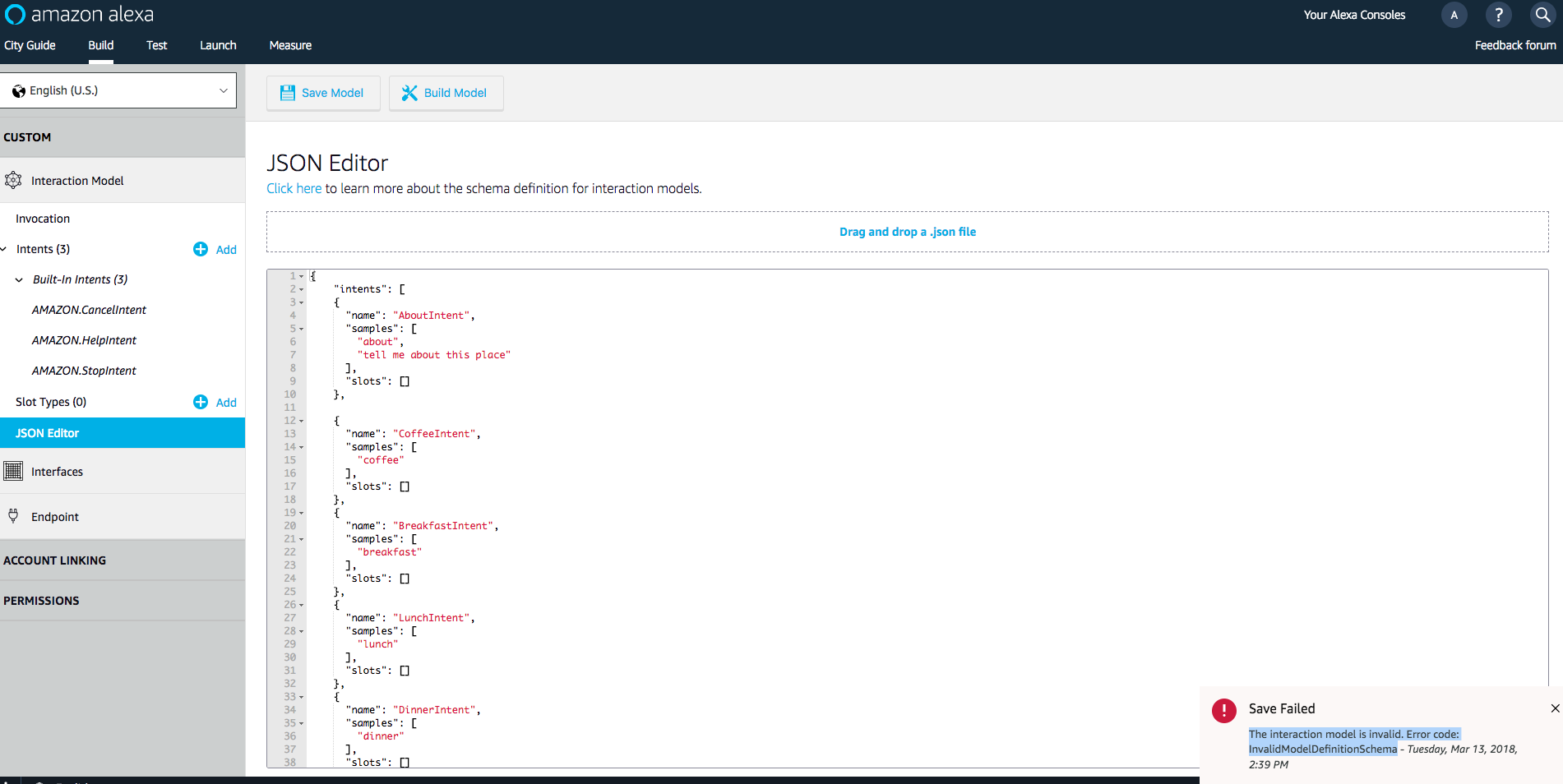The image size is (1563, 784).
Task: Switch to the Measure tab
Action: (290, 45)
